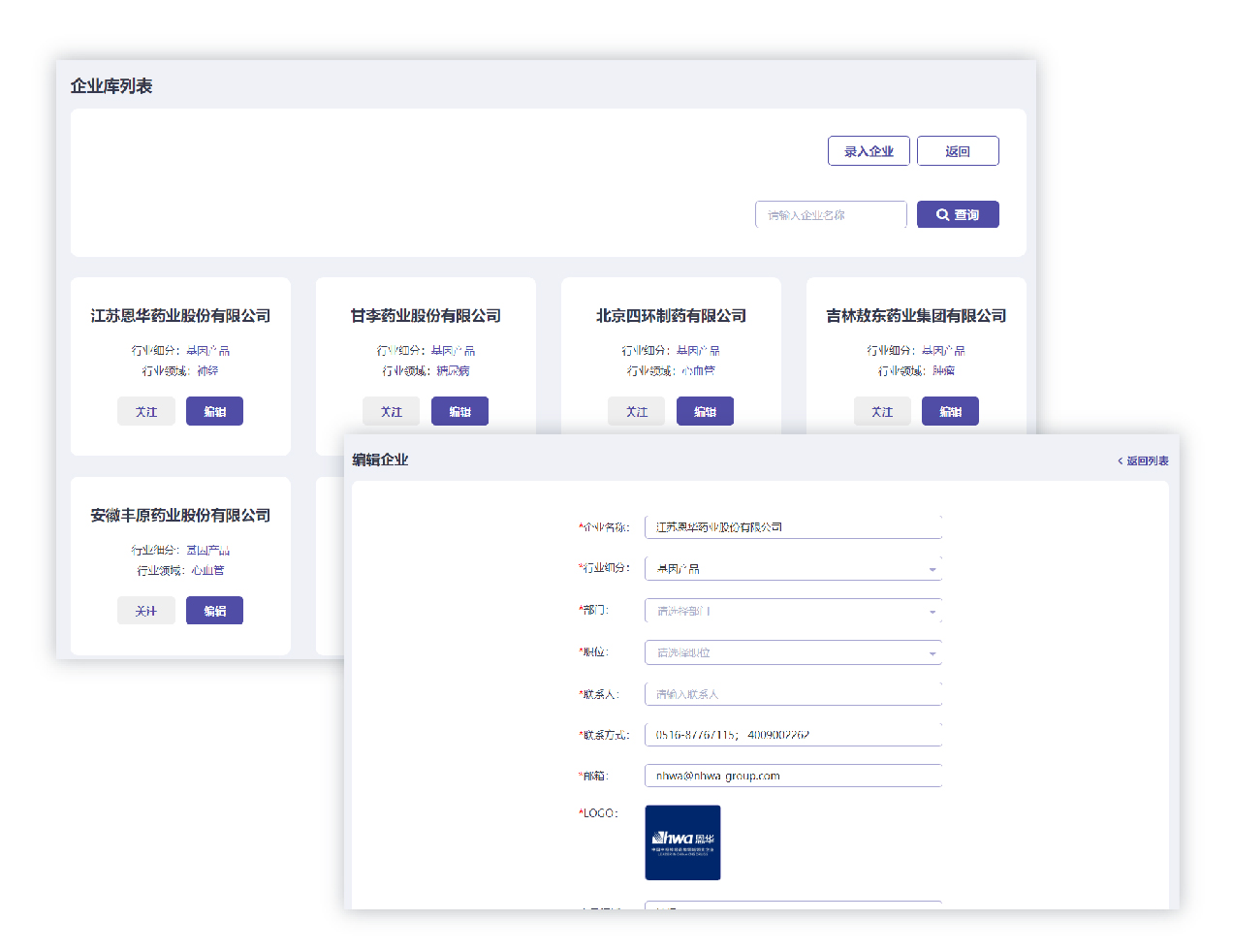The height and width of the screenshot is (952, 1233).
Task: Edit the 吉林敖东药业集团有限公司 entry
Action: click(950, 411)
